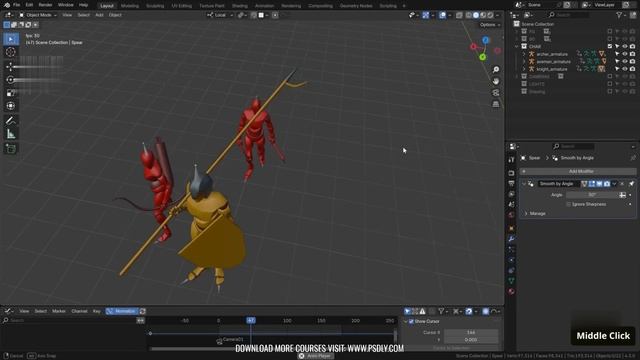Click Normalize button in timeline header

point(122,311)
